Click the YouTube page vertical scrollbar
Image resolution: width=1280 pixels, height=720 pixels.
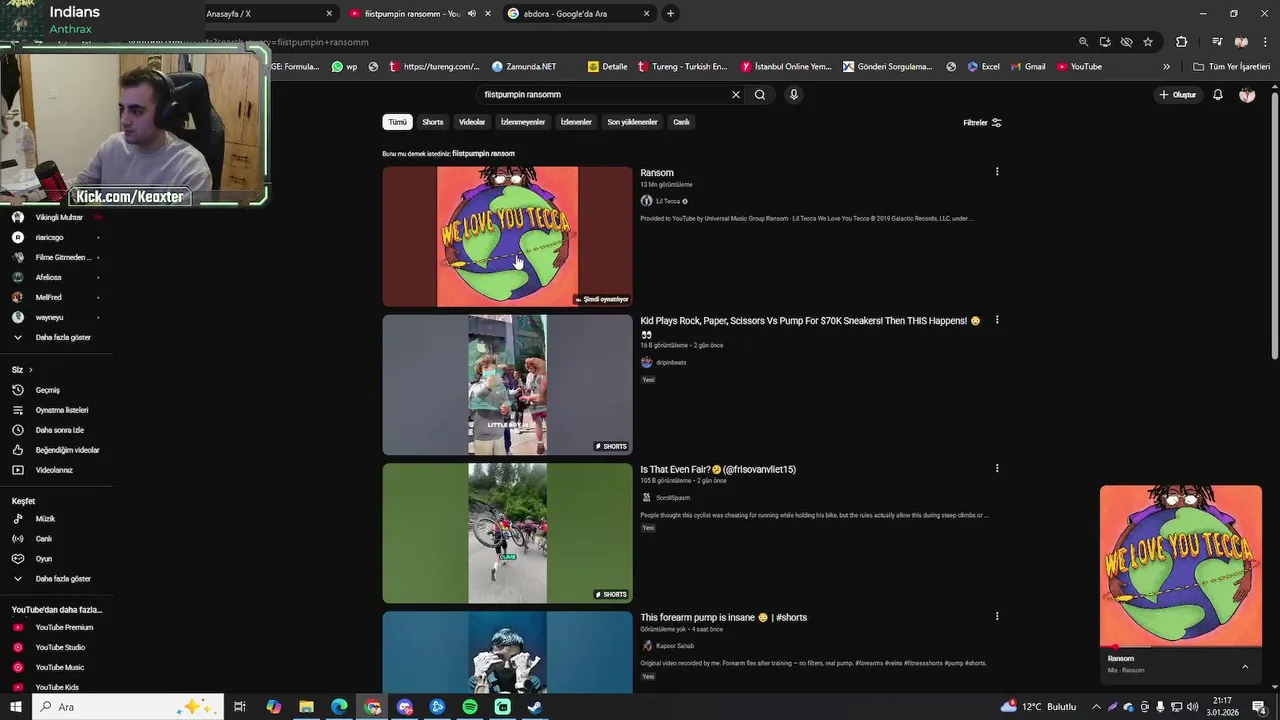tap(1274, 225)
